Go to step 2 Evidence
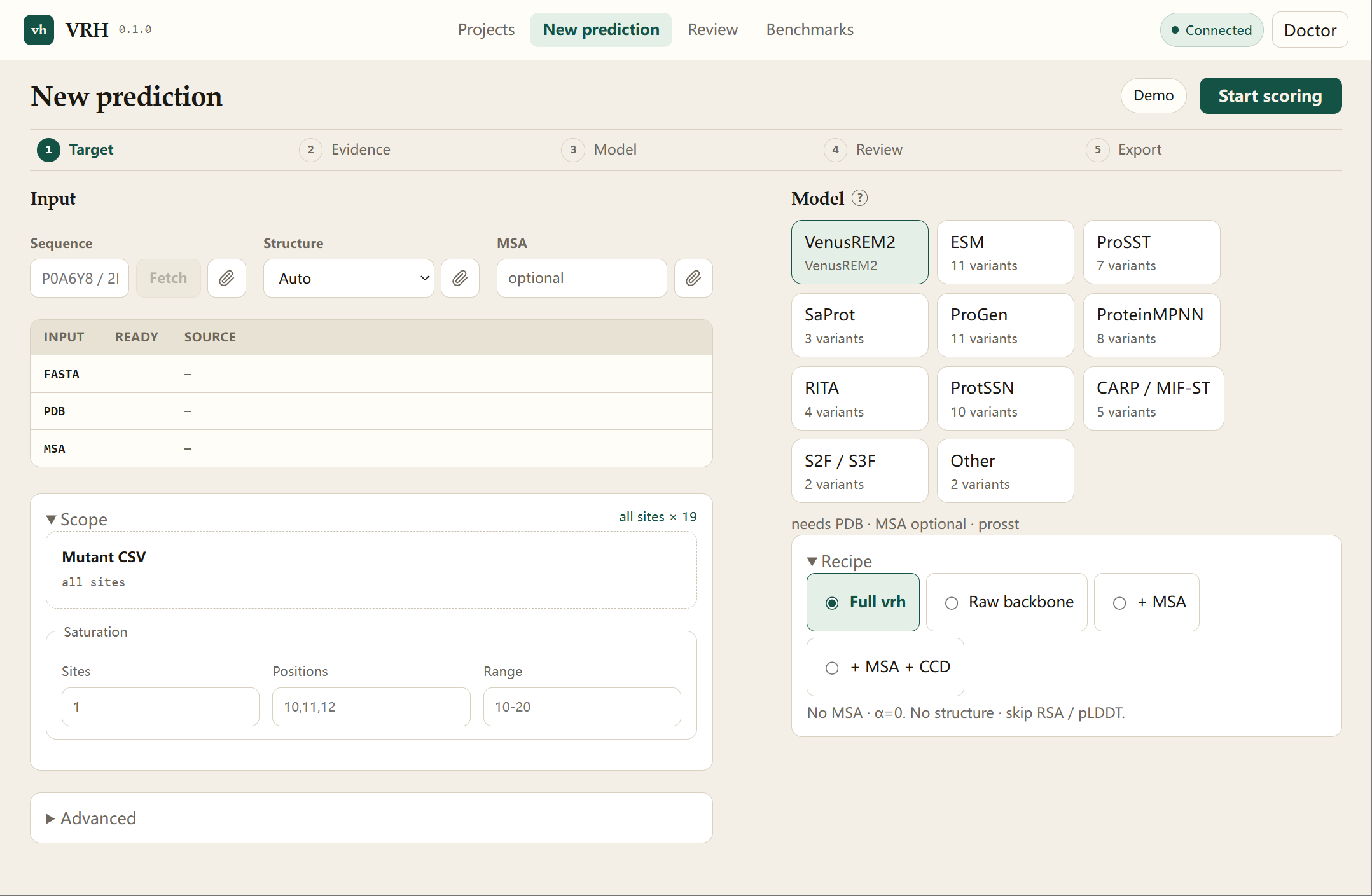This screenshot has width=1372, height=896. pos(345,150)
